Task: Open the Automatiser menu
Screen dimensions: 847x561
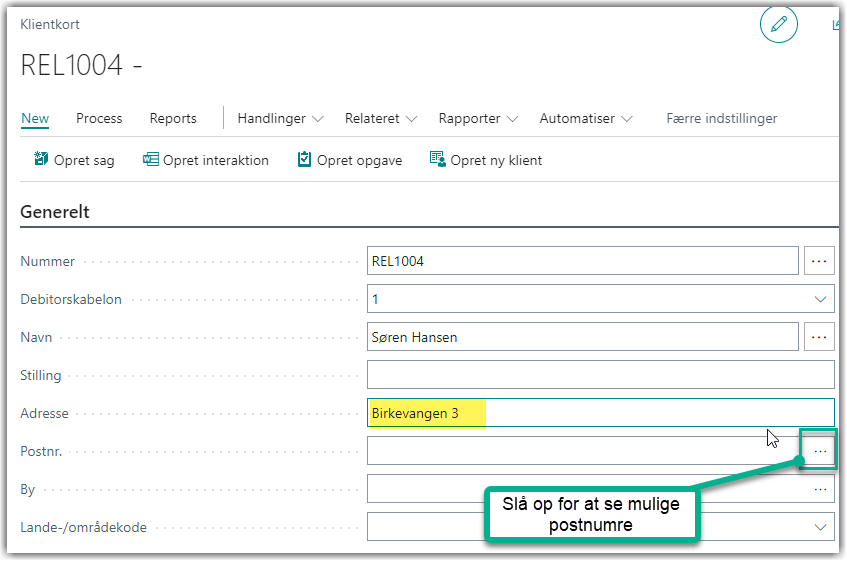Action: [x=586, y=118]
